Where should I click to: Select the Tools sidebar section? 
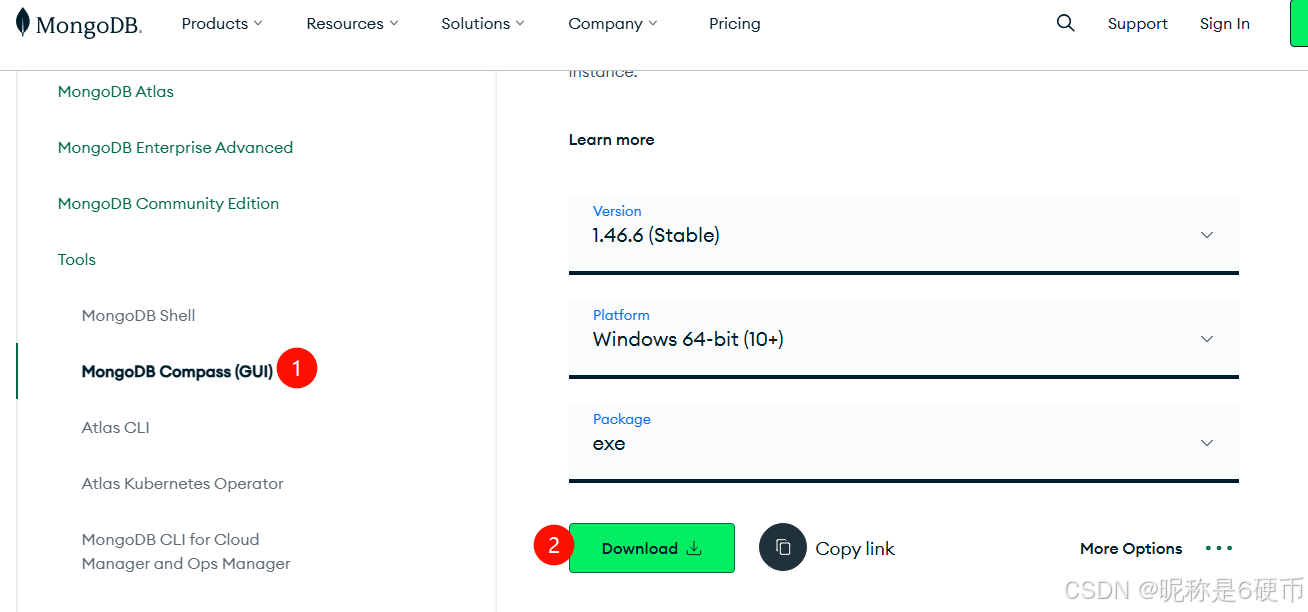(77, 259)
